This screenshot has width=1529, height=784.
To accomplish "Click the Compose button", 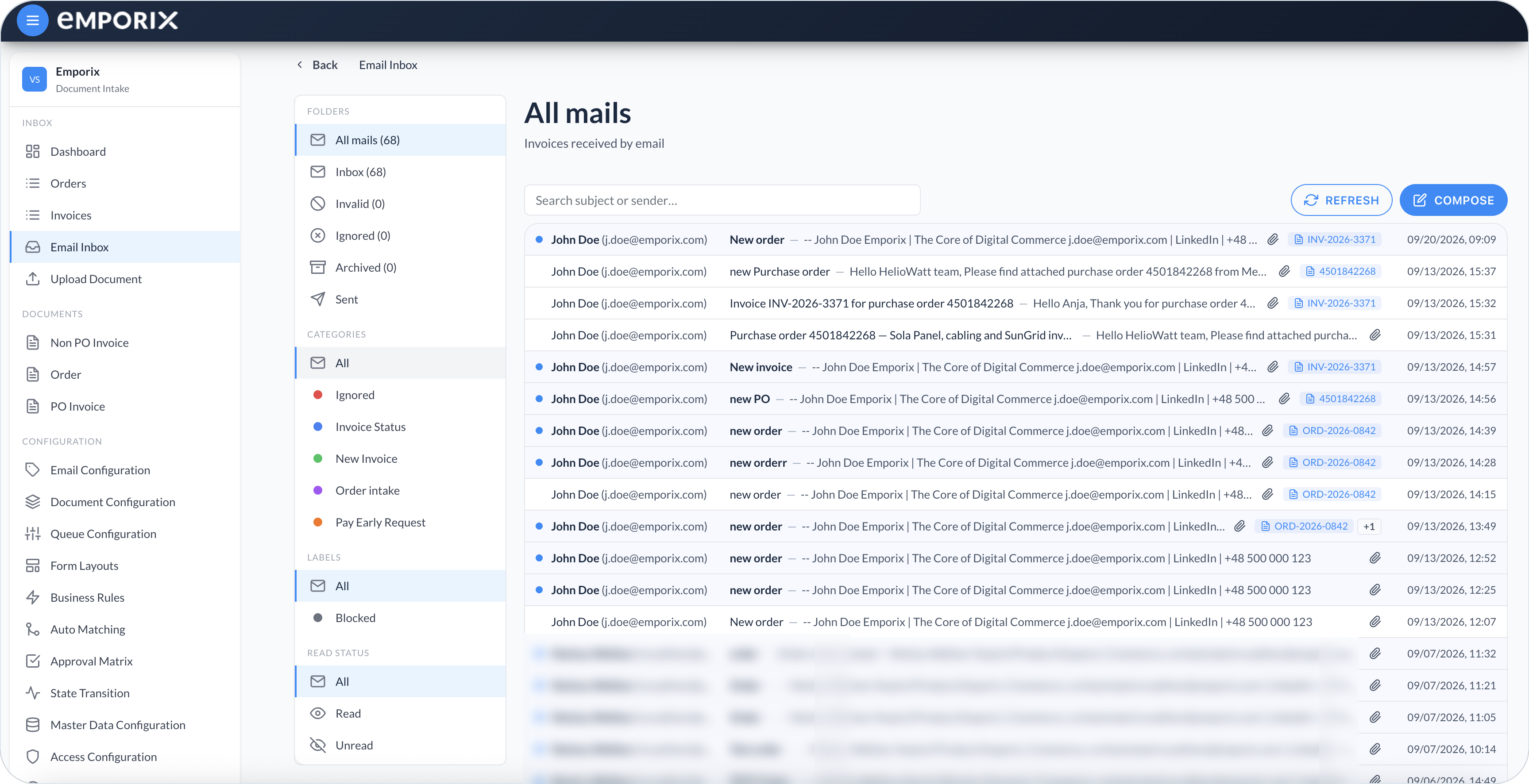I will tap(1453, 200).
